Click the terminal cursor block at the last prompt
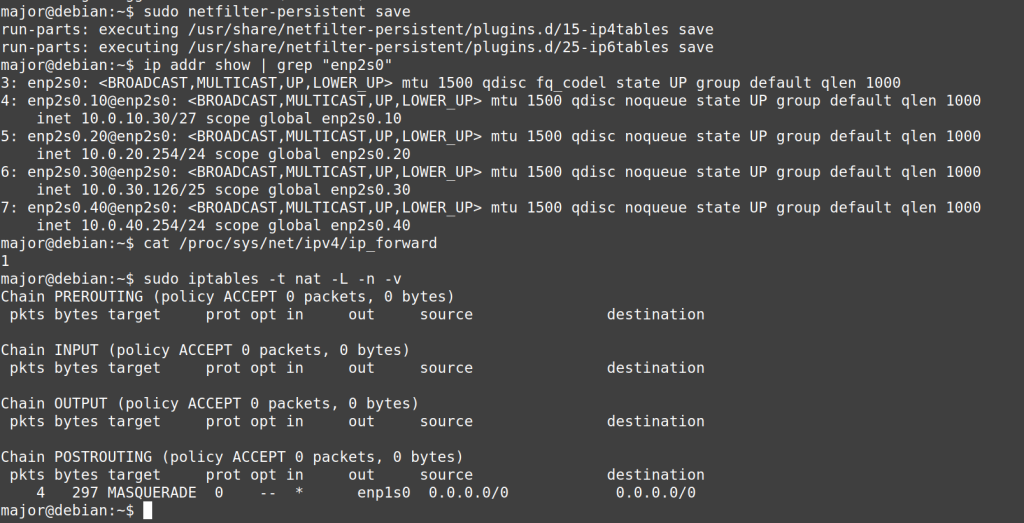Screen dimensions: 1024x523 148,511
